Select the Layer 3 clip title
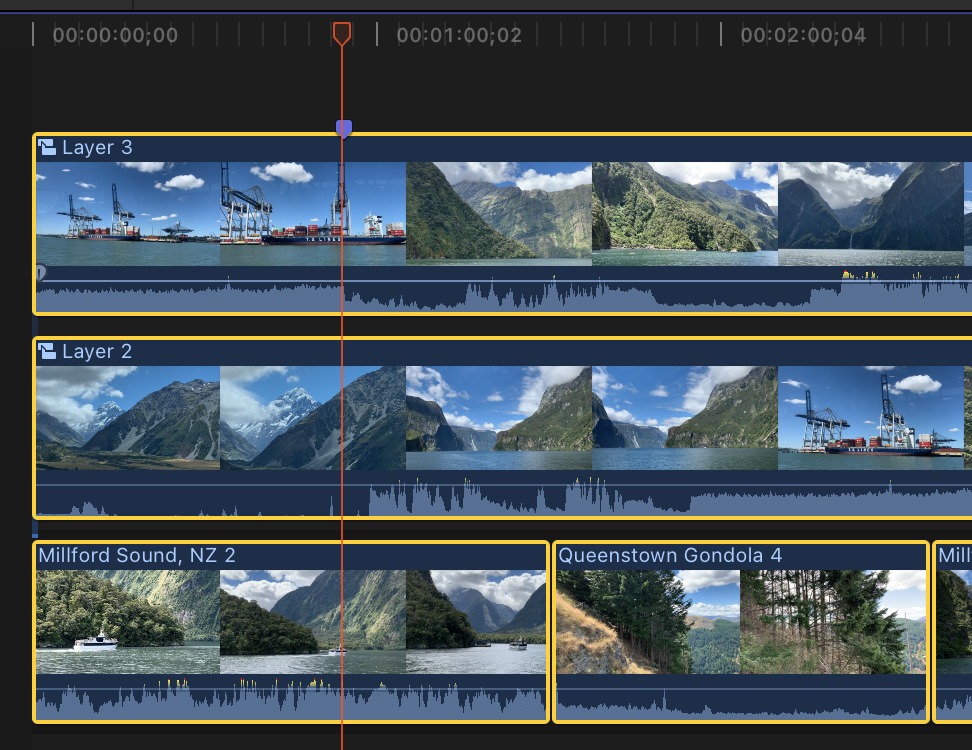This screenshot has height=750, width=972. click(x=97, y=148)
